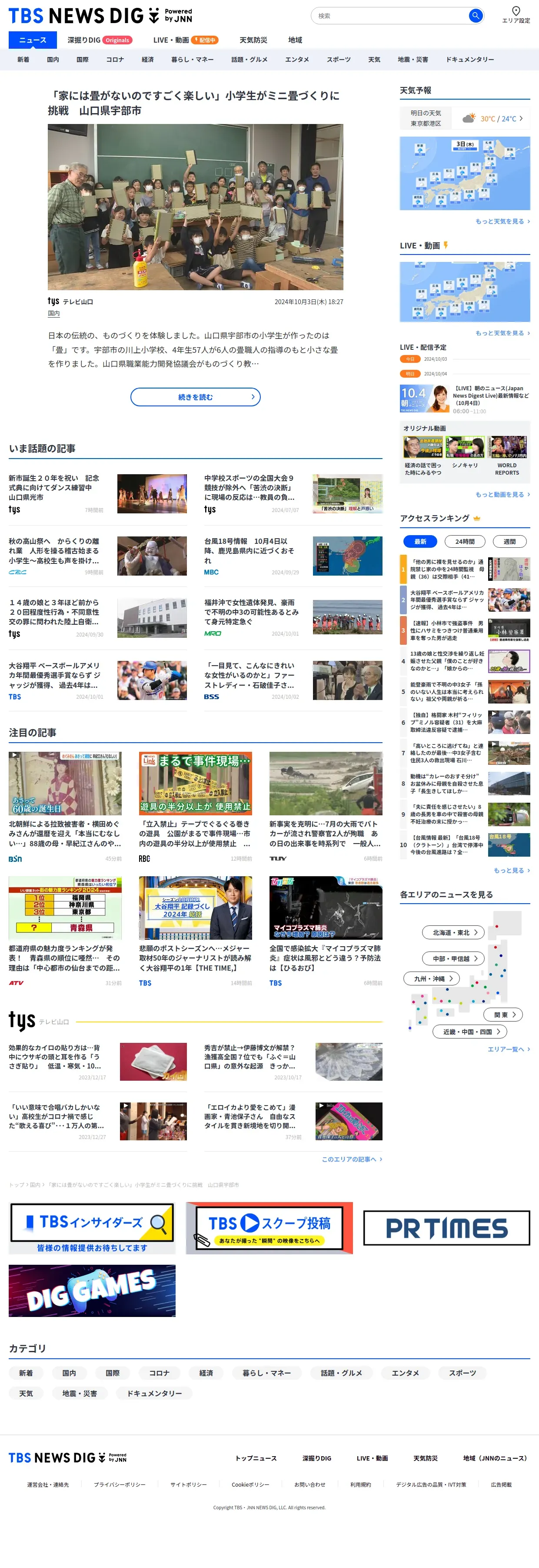Click the blue search magnifier button
This screenshot has width=539, height=1568.
[475, 15]
